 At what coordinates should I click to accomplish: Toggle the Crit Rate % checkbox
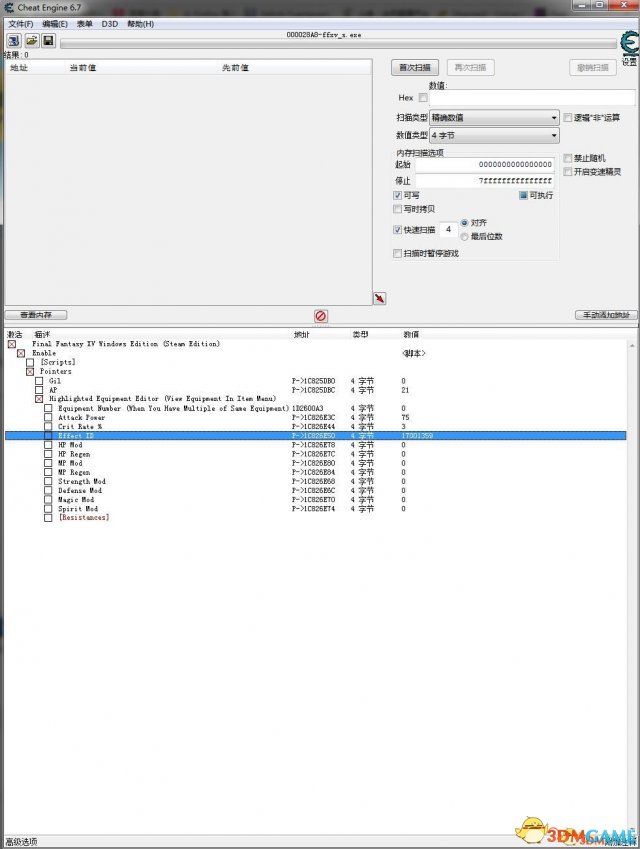click(48, 427)
